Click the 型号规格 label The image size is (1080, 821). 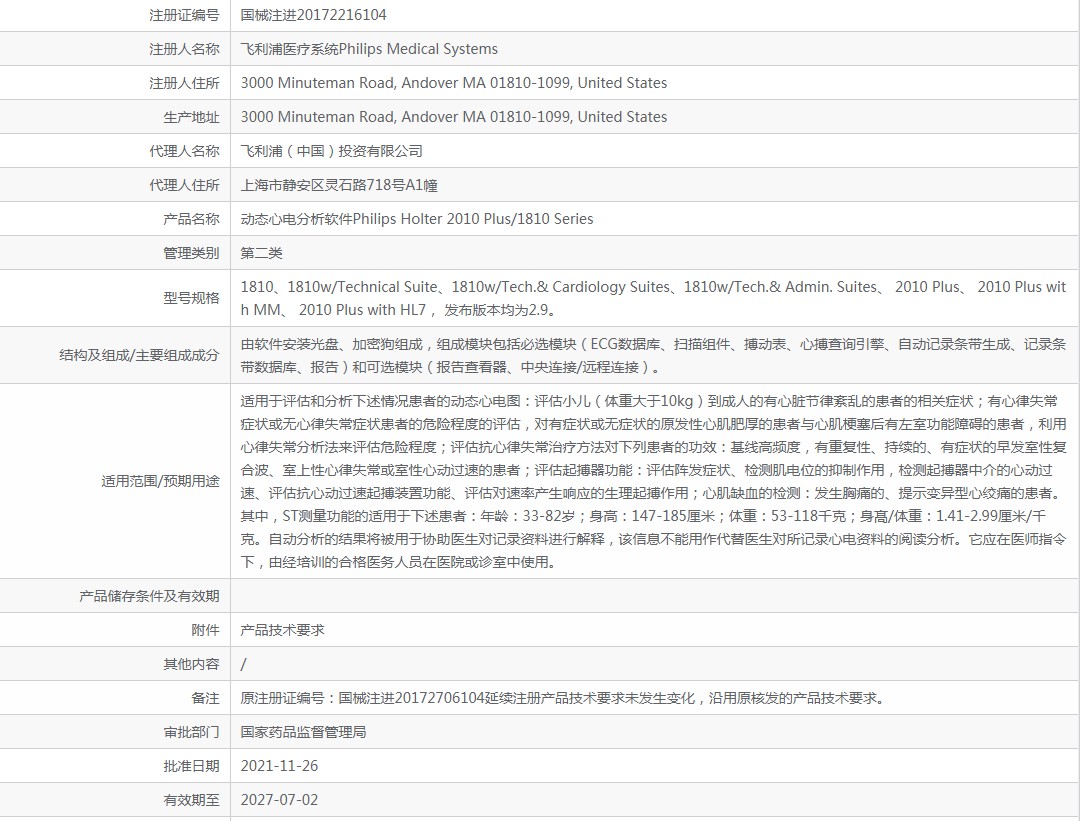click(x=191, y=298)
